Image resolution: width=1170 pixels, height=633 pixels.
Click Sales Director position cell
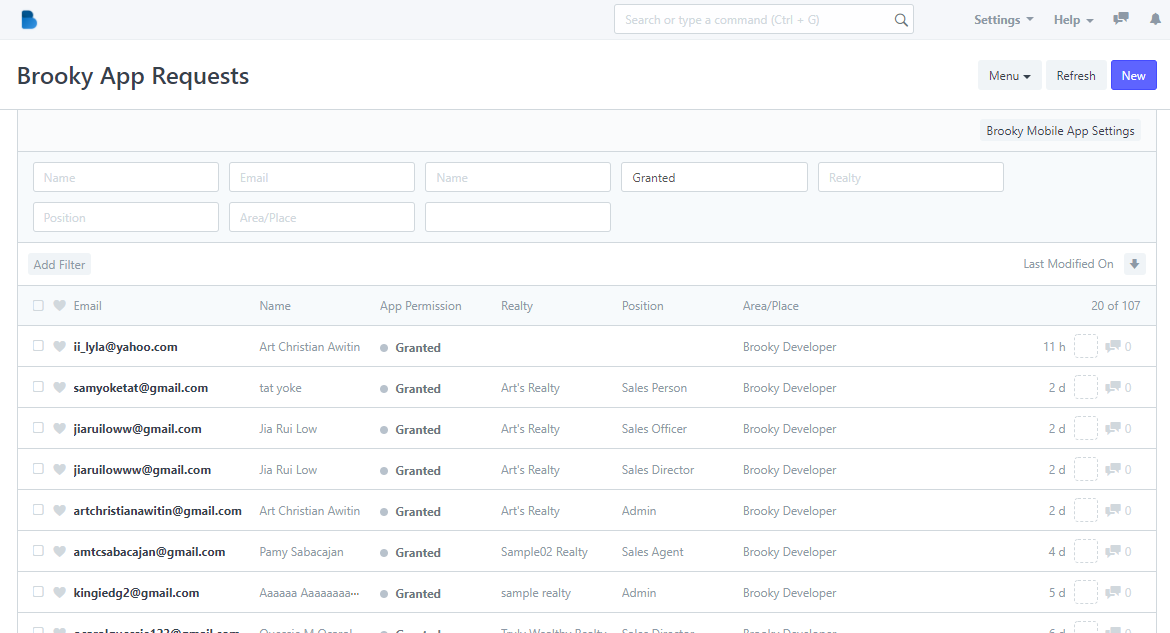[x=657, y=470]
